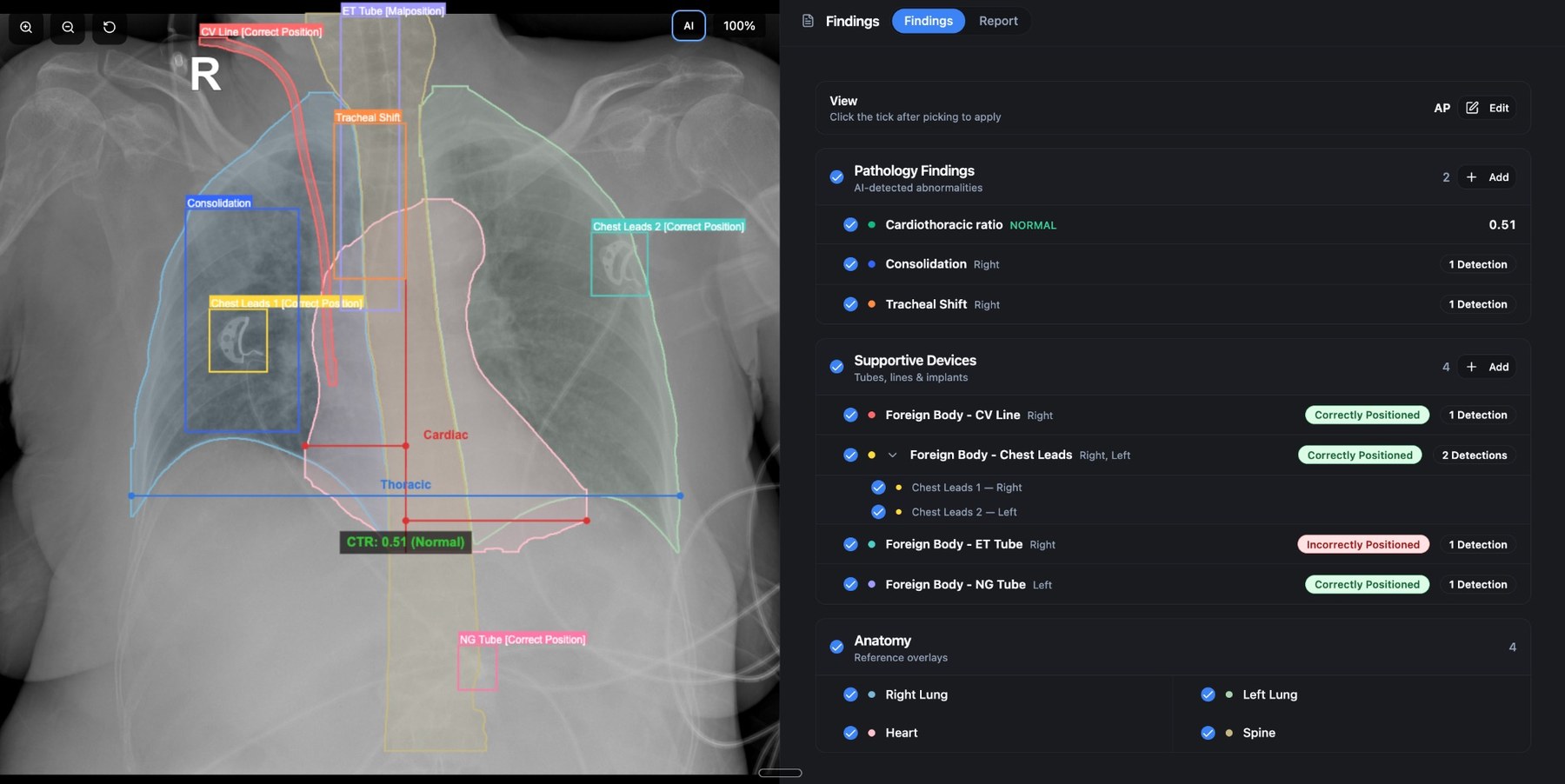Select the CV Line [Correct Position] label
The width and height of the screenshot is (1565, 784).
[261, 31]
